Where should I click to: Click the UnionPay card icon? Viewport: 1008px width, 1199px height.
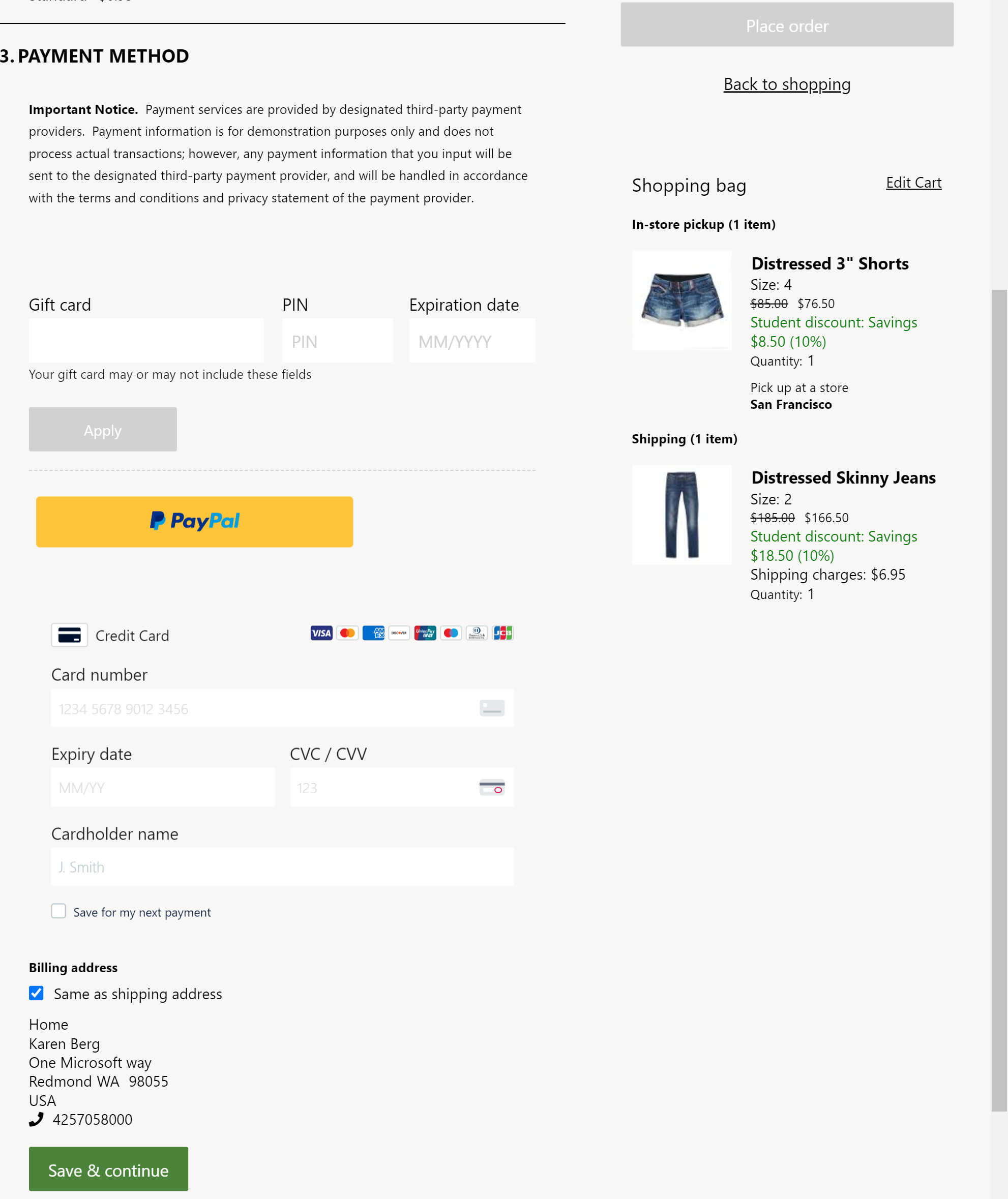[x=424, y=633]
